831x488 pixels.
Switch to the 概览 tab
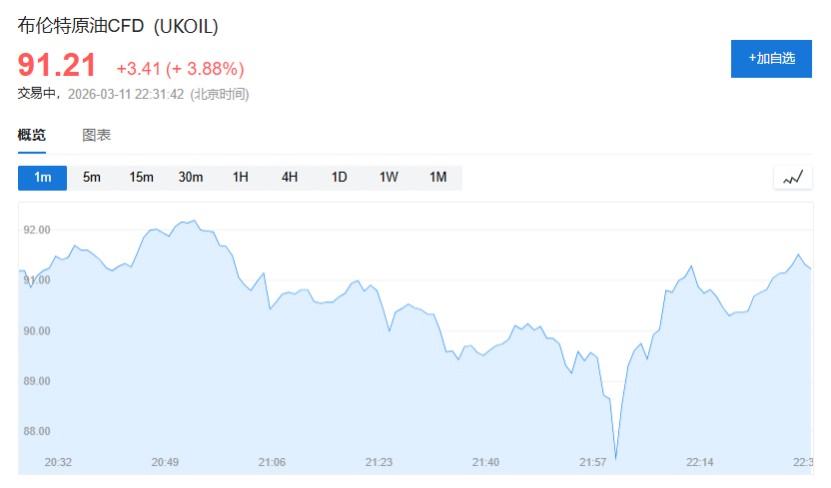(31, 135)
